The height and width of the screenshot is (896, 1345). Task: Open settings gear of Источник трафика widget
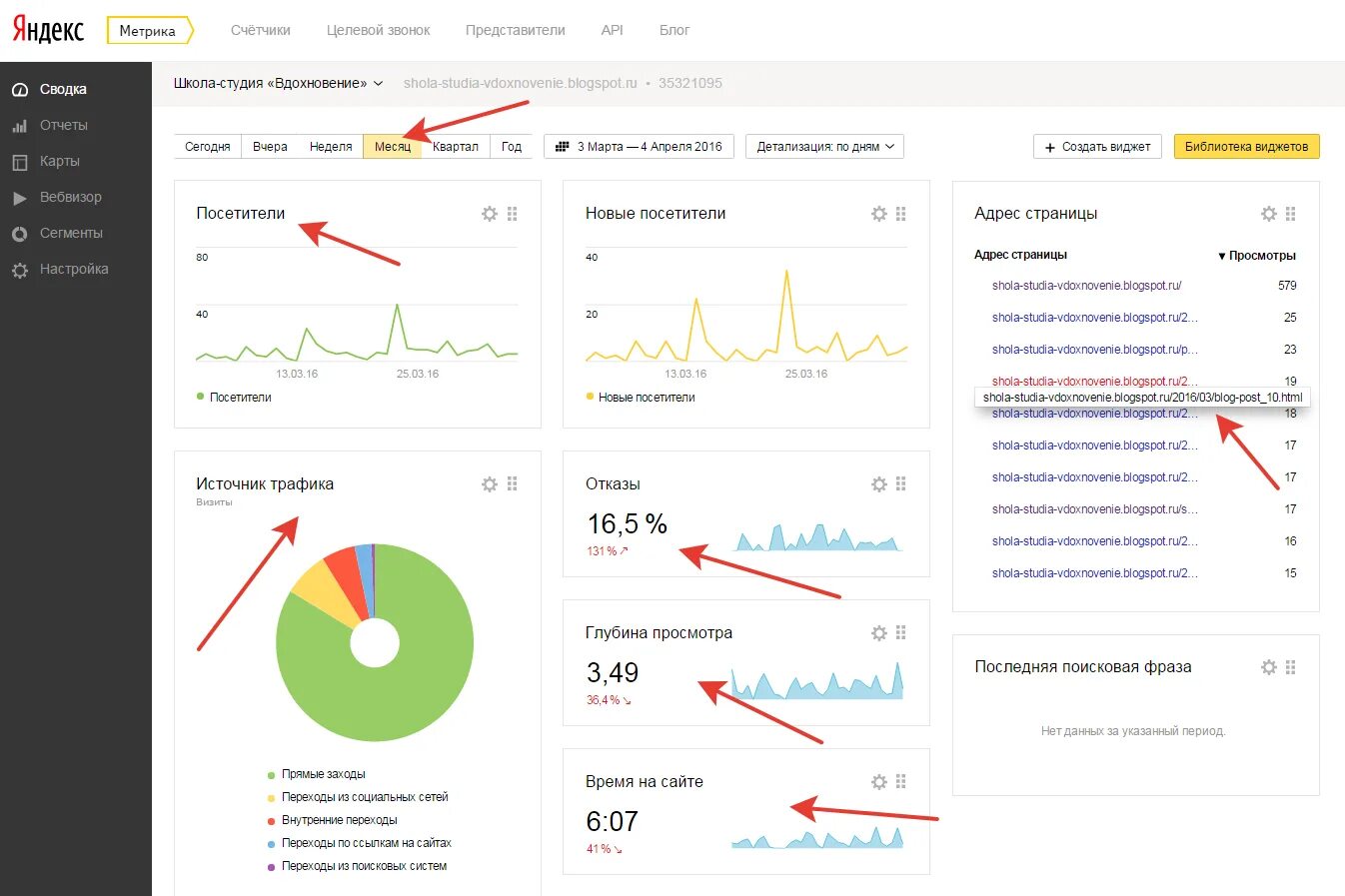[x=490, y=484]
